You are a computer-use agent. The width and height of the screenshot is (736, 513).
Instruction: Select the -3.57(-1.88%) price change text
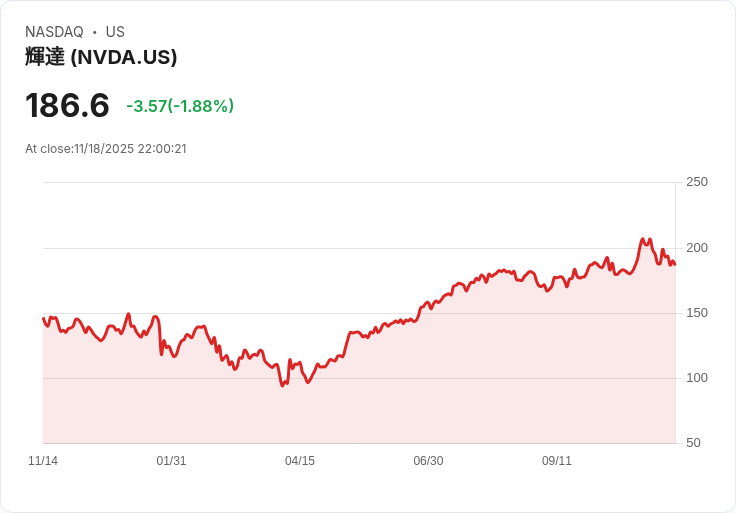[x=180, y=106]
